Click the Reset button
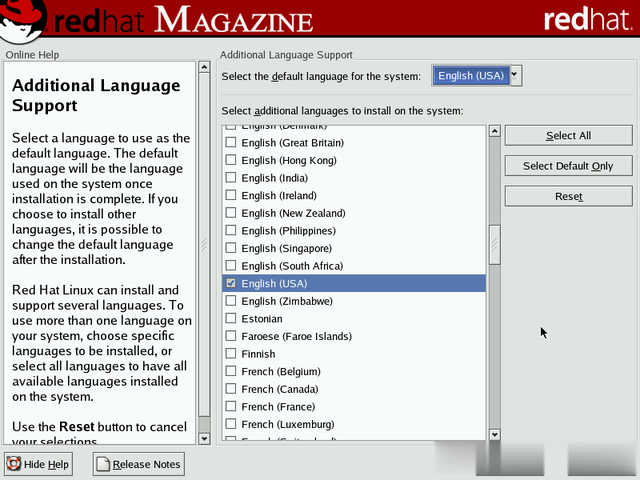 569,196
